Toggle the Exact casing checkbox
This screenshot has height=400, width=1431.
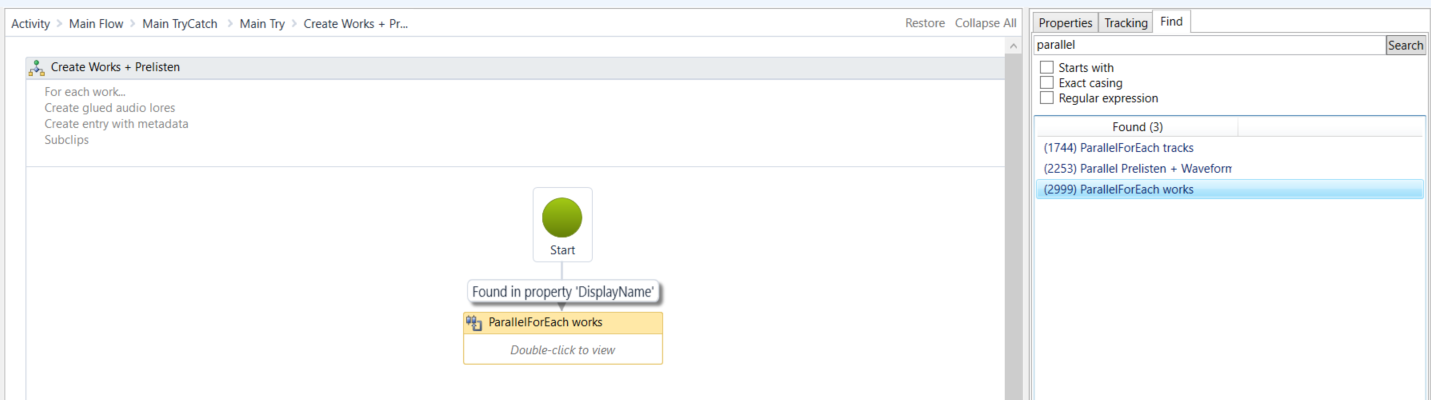(x=1047, y=83)
